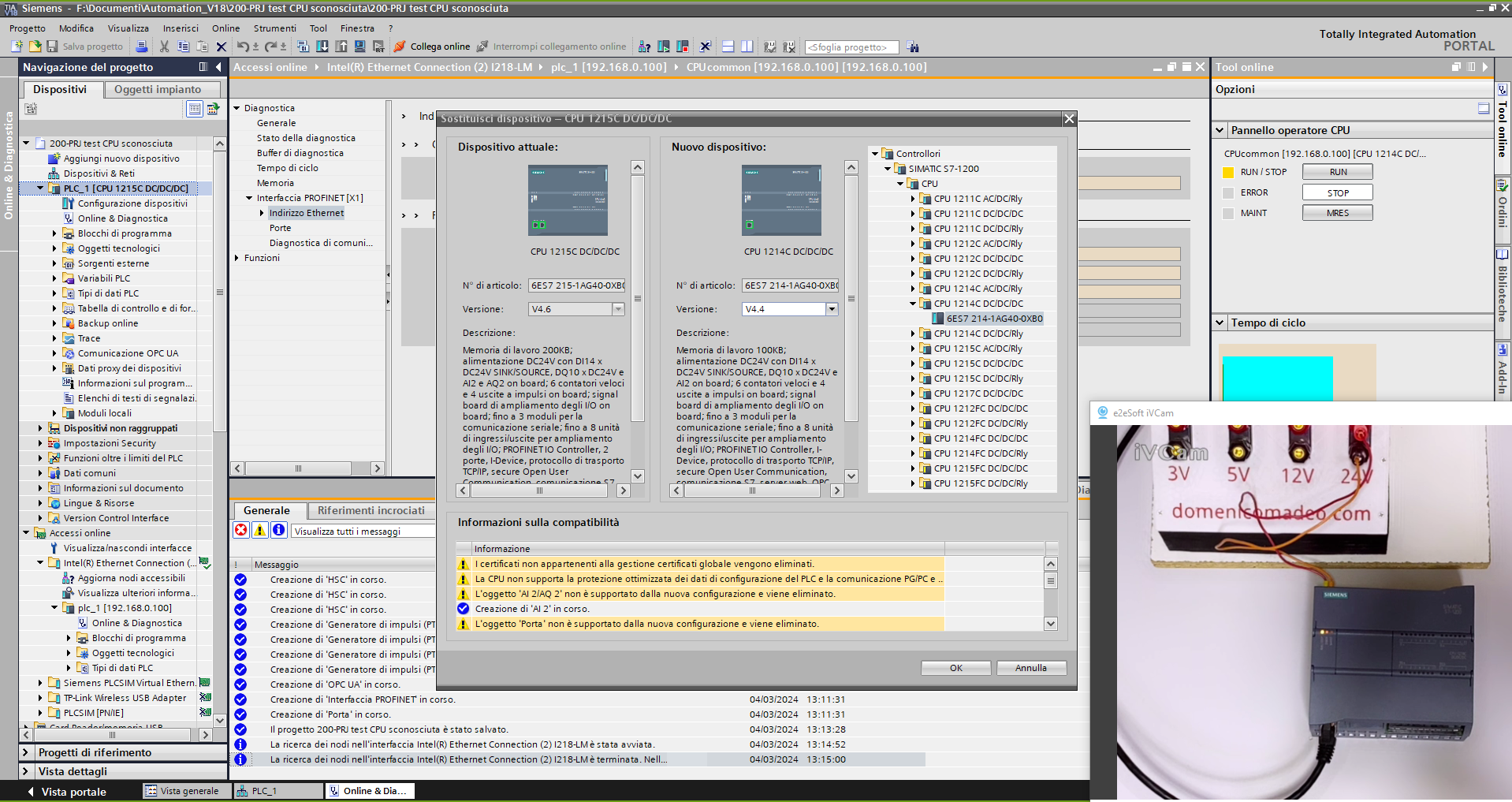This screenshot has width=1512, height=802.
Task: Collapse SIMATIC S7-1200 tree node
Action: click(888, 169)
